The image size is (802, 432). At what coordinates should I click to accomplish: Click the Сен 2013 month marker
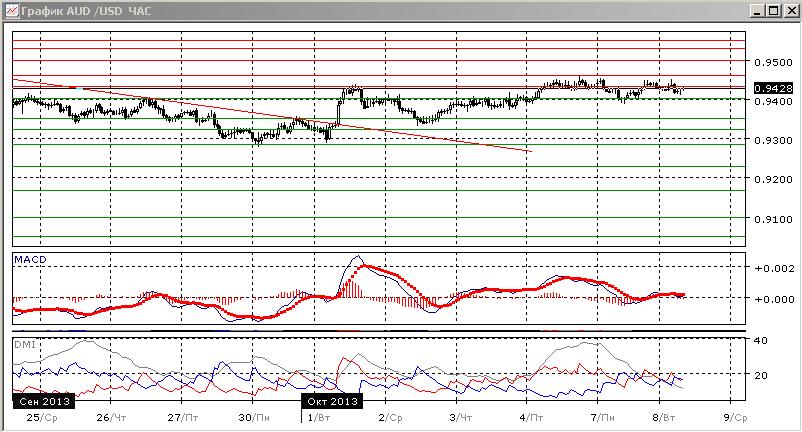pos(44,401)
